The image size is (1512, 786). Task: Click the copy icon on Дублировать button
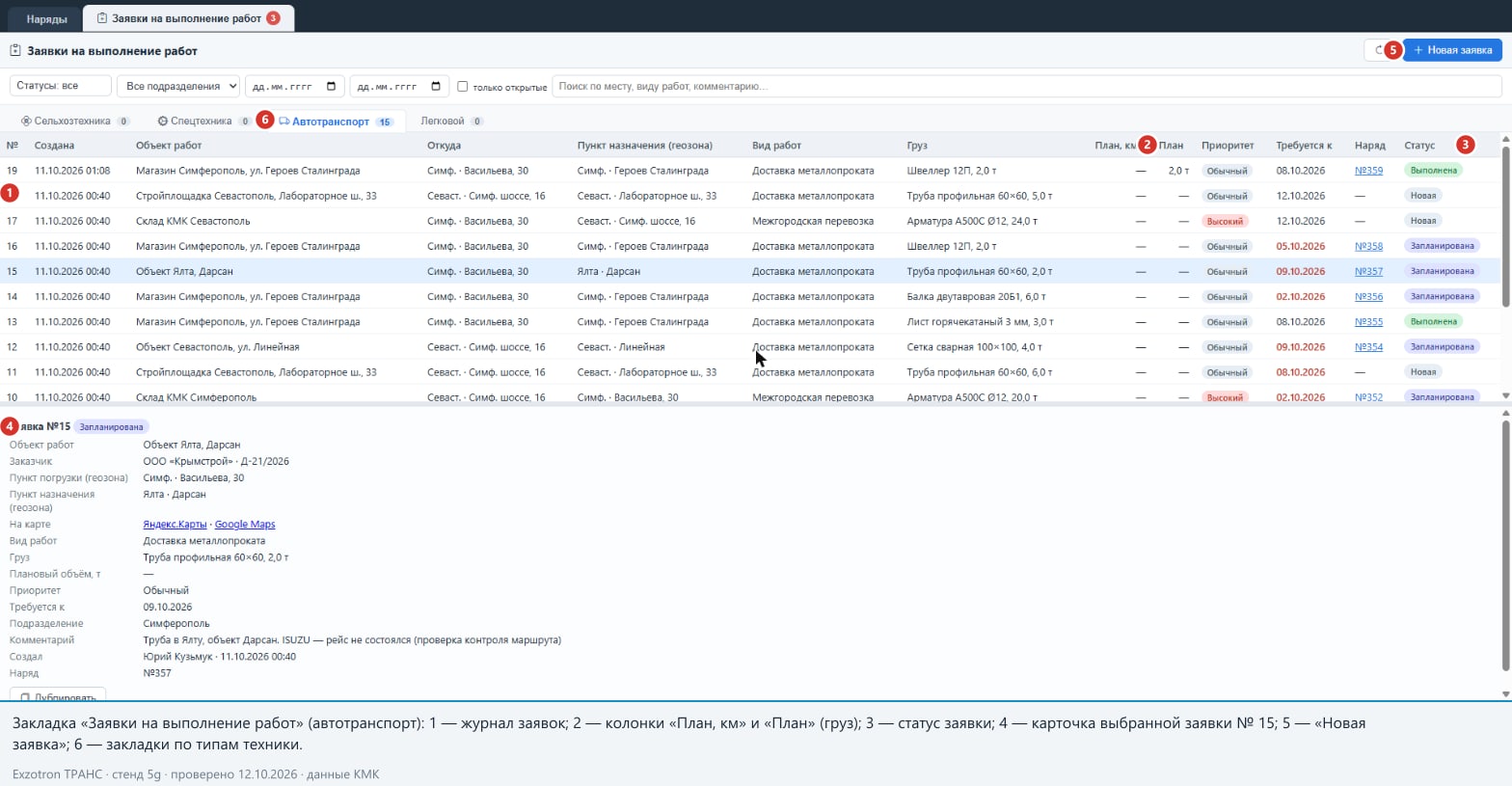coord(25,697)
